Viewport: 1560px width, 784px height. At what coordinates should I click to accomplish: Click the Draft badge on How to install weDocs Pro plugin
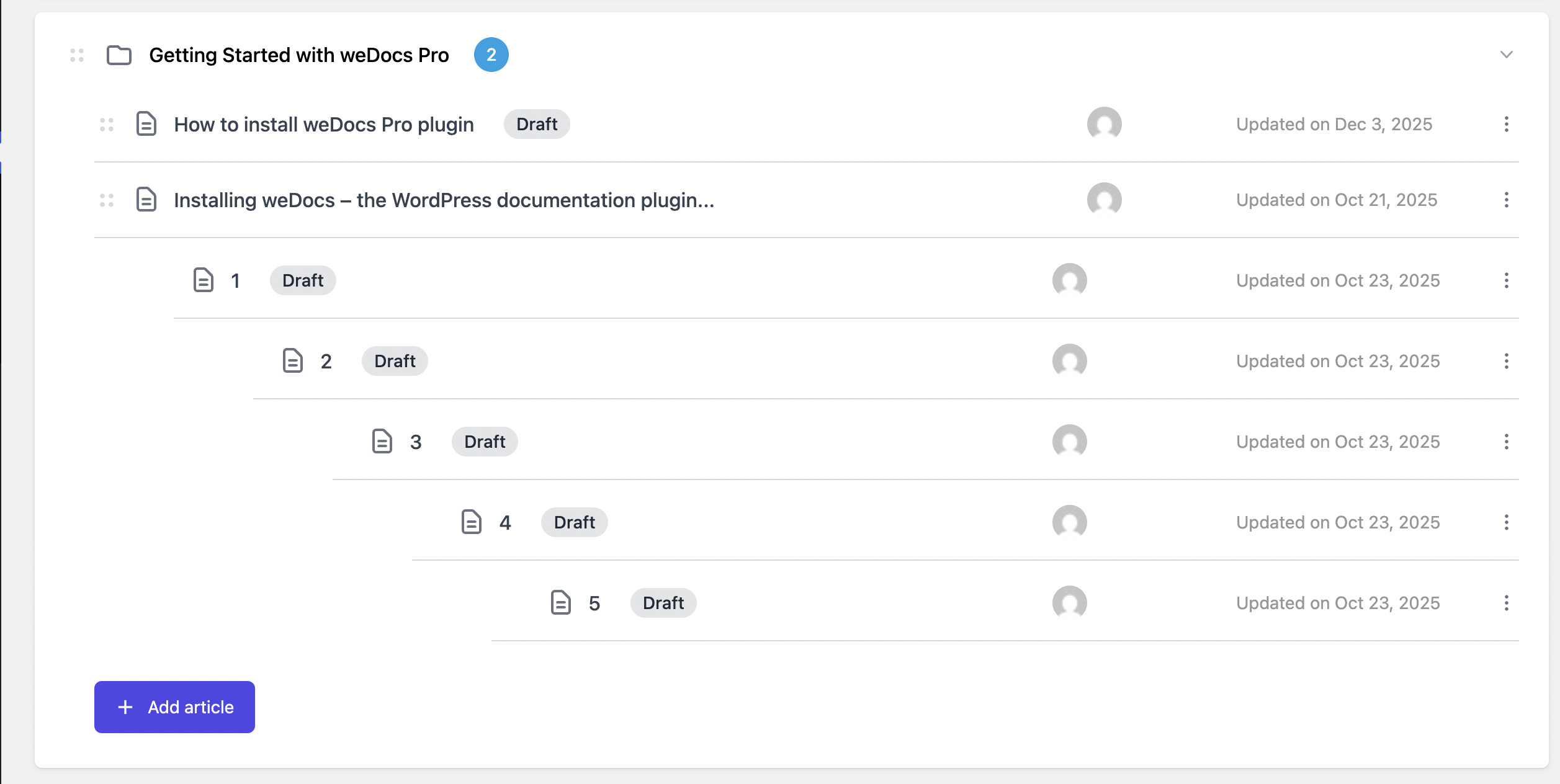point(537,123)
